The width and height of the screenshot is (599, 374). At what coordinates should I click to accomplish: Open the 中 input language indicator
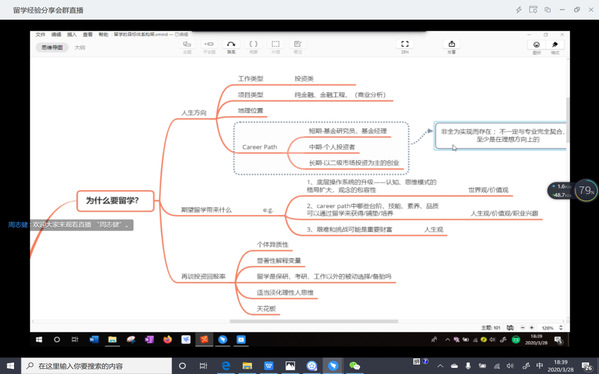(539, 366)
